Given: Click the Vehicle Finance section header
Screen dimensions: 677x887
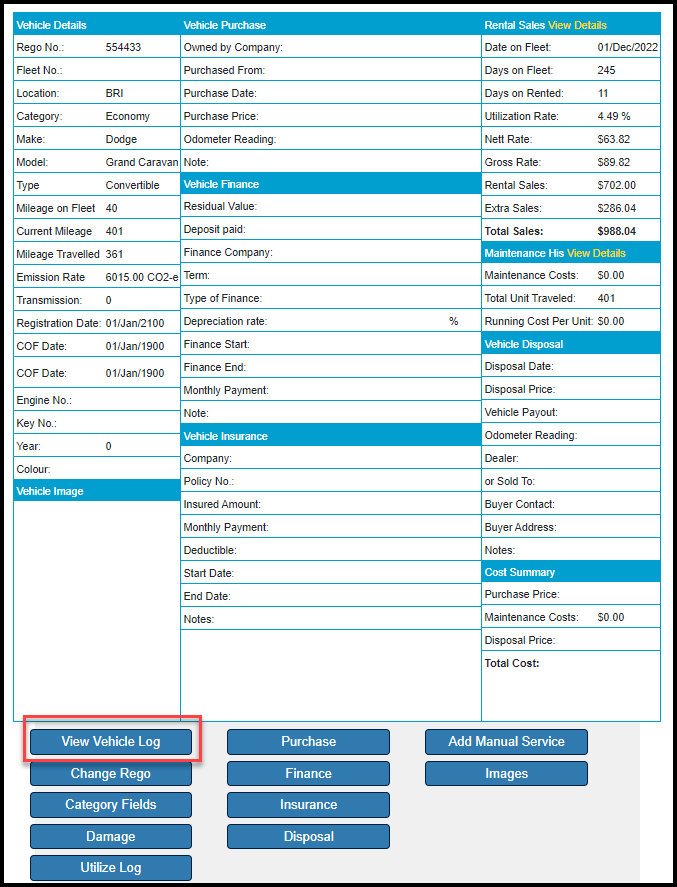Looking at the screenshot, I should [x=221, y=184].
